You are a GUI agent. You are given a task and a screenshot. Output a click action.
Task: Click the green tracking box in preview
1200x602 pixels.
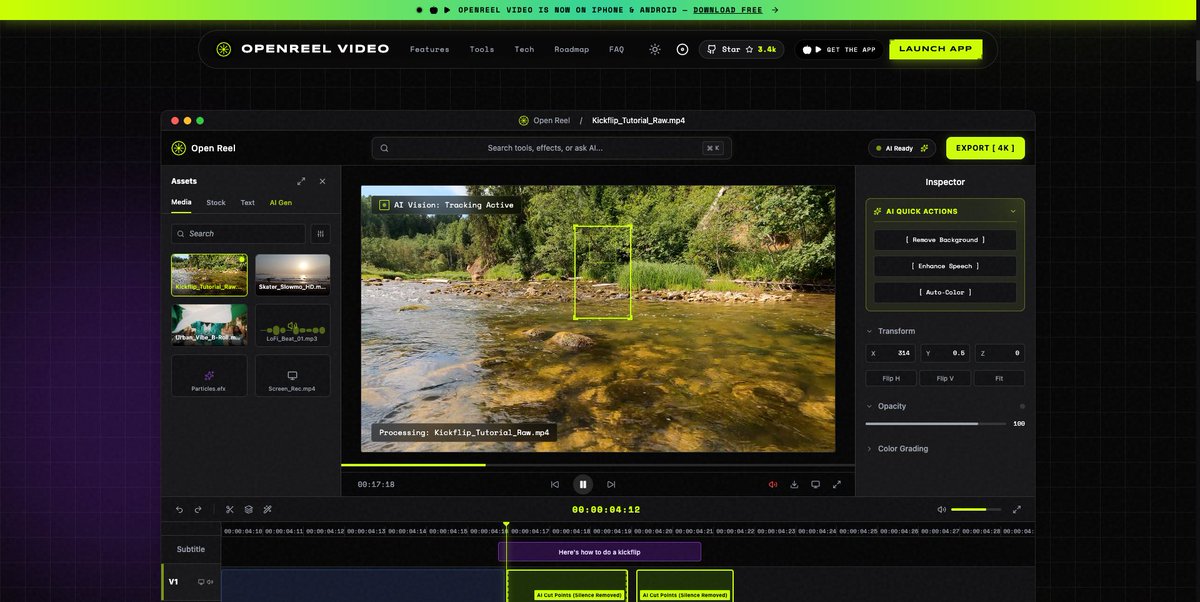[602, 272]
